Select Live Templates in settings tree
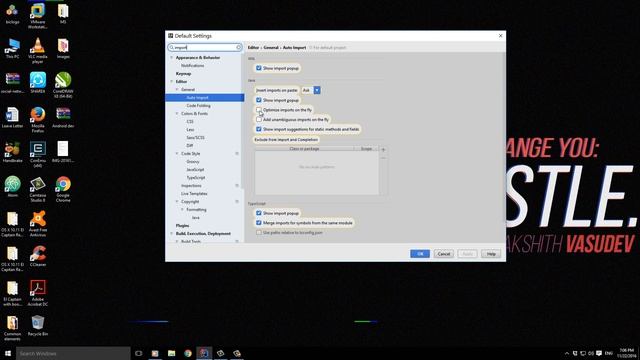 pos(194,193)
